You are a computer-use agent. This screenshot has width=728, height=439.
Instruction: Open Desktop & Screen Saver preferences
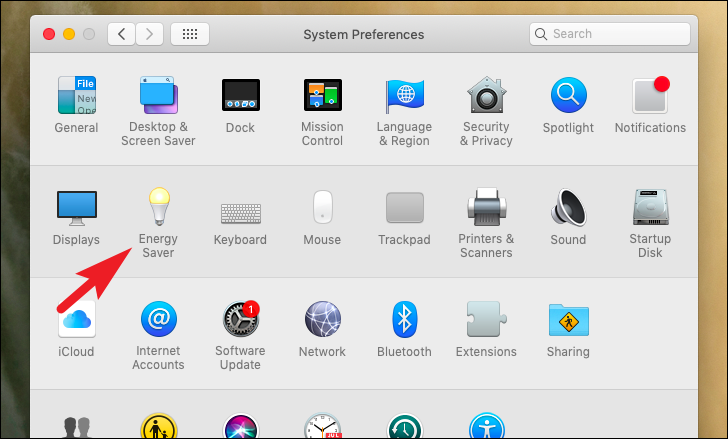pyautogui.click(x=158, y=95)
